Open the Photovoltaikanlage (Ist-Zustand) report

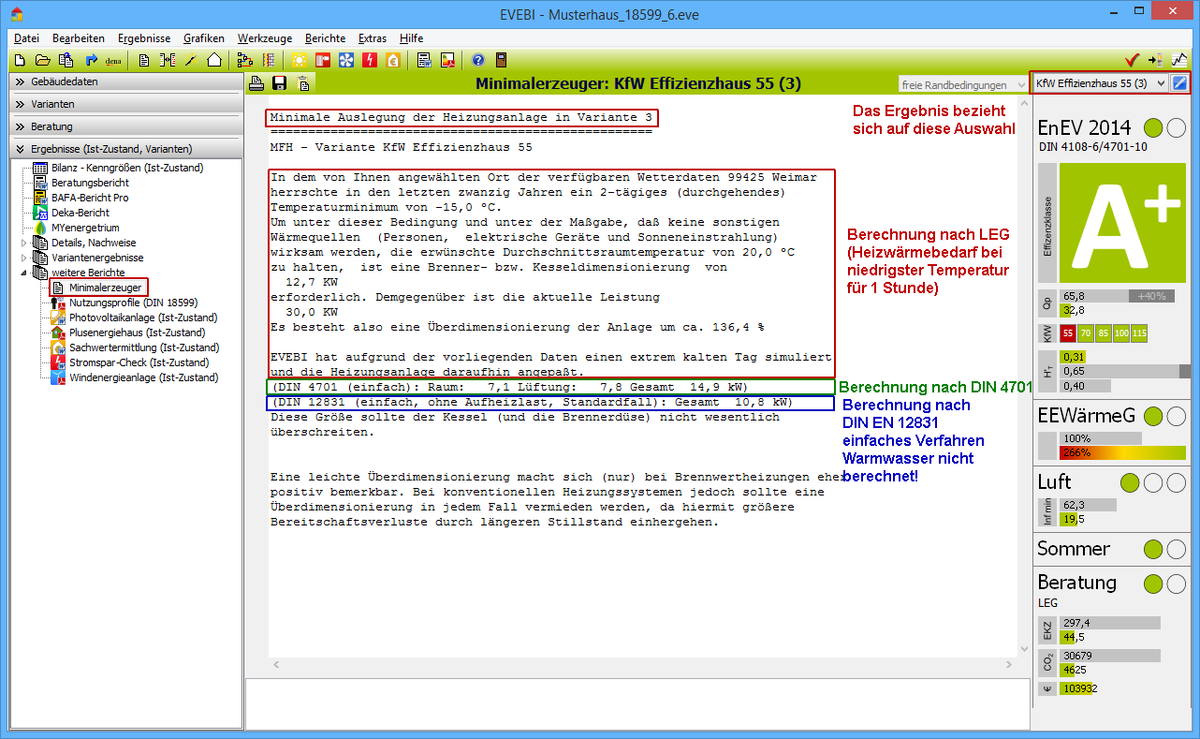[143, 318]
